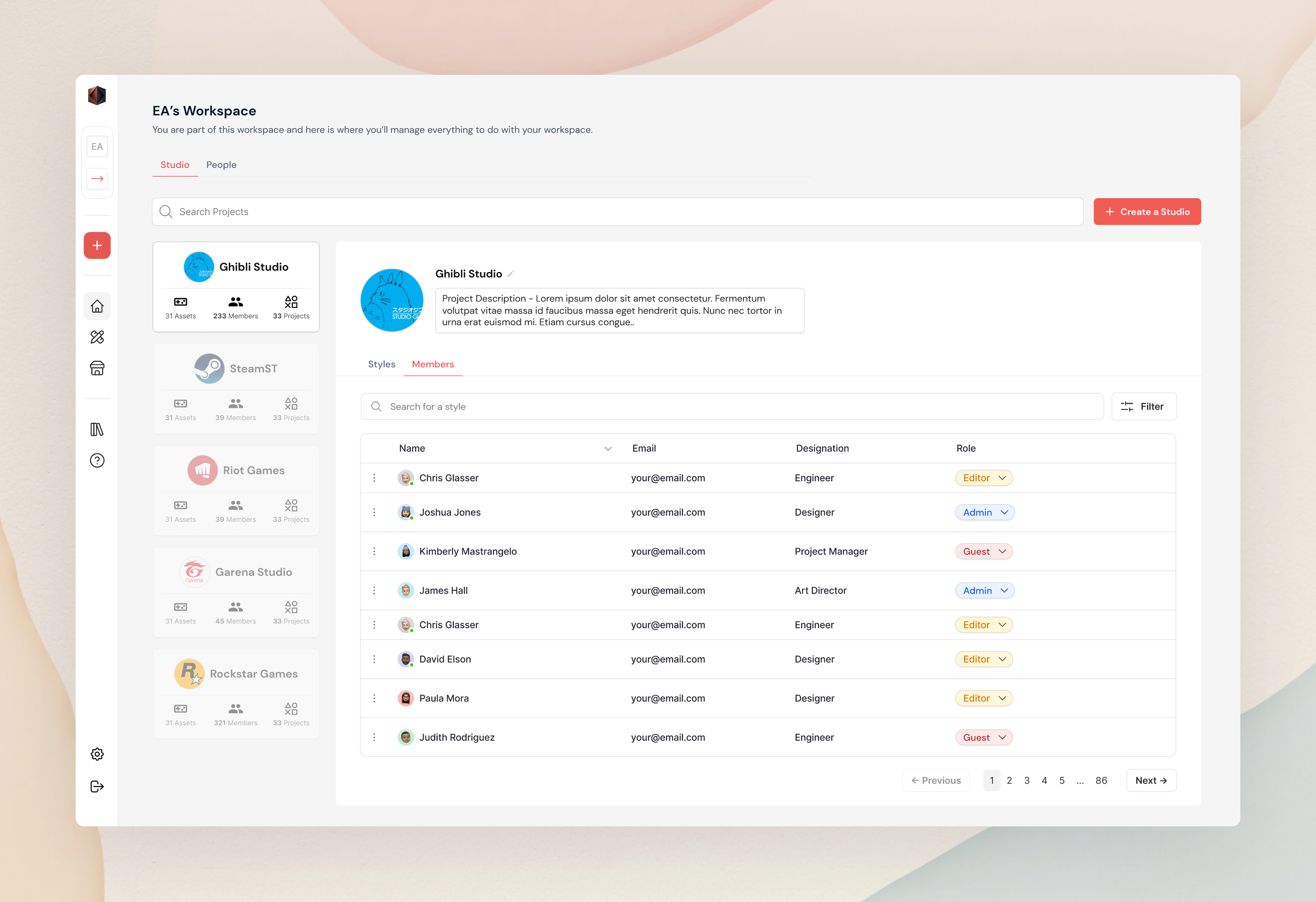1316x902 pixels.
Task: Click Judith Rodriguez's avatar
Action: point(405,737)
